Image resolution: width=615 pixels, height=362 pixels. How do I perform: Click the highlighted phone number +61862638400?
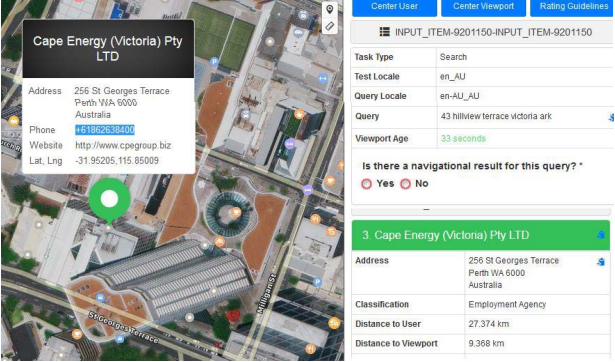tap(105, 130)
